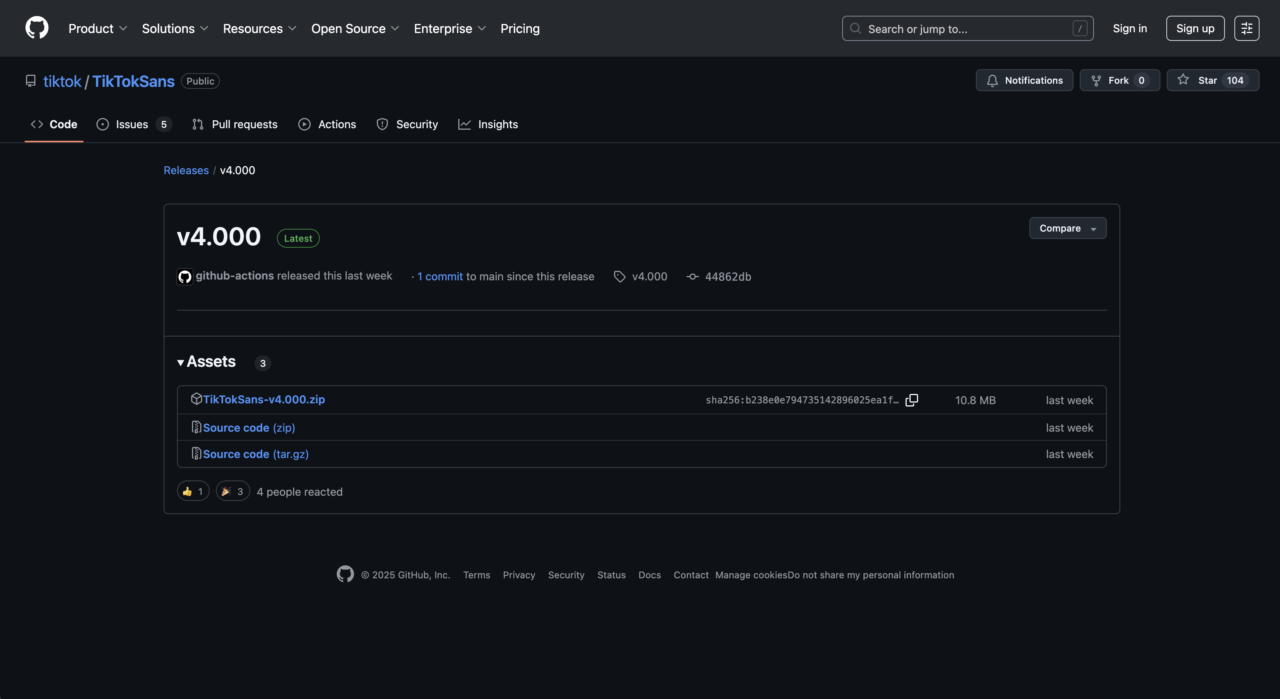Open the tiktok owner link
This screenshot has width=1280, height=699.
coord(62,82)
